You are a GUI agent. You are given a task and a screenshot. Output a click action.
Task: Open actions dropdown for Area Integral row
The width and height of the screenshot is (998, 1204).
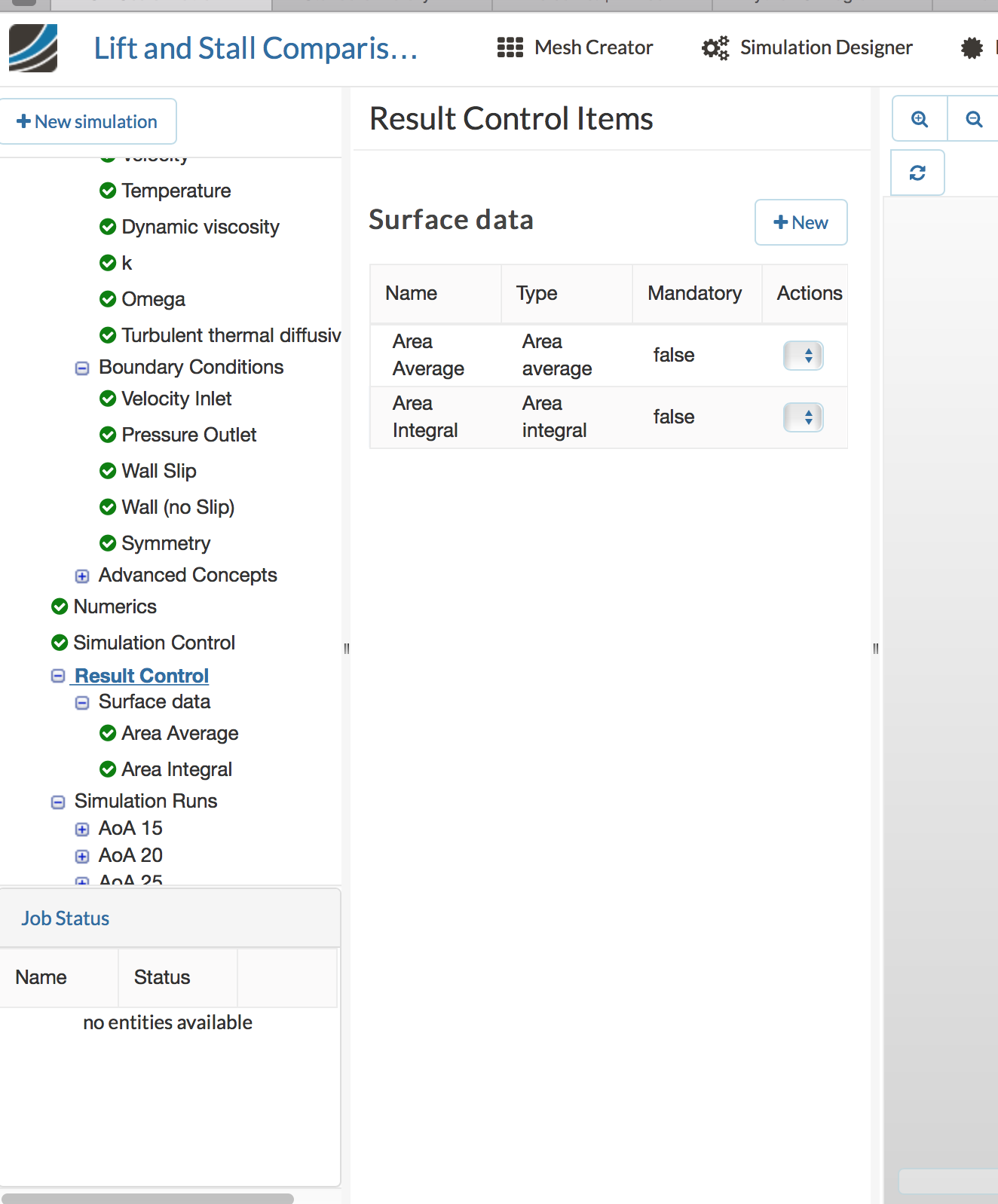[803, 417]
